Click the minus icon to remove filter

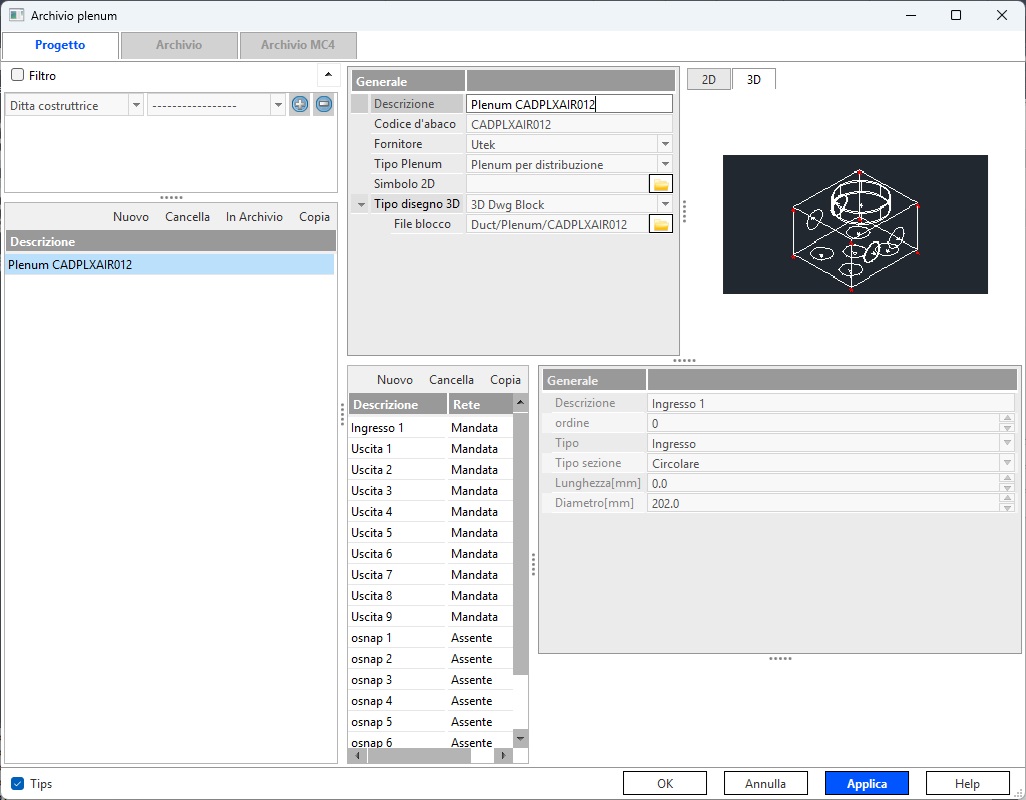pyautogui.click(x=323, y=105)
